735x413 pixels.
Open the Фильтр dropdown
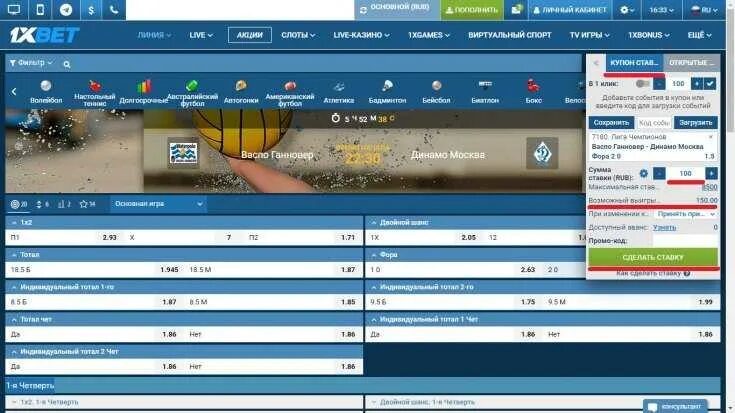point(31,62)
